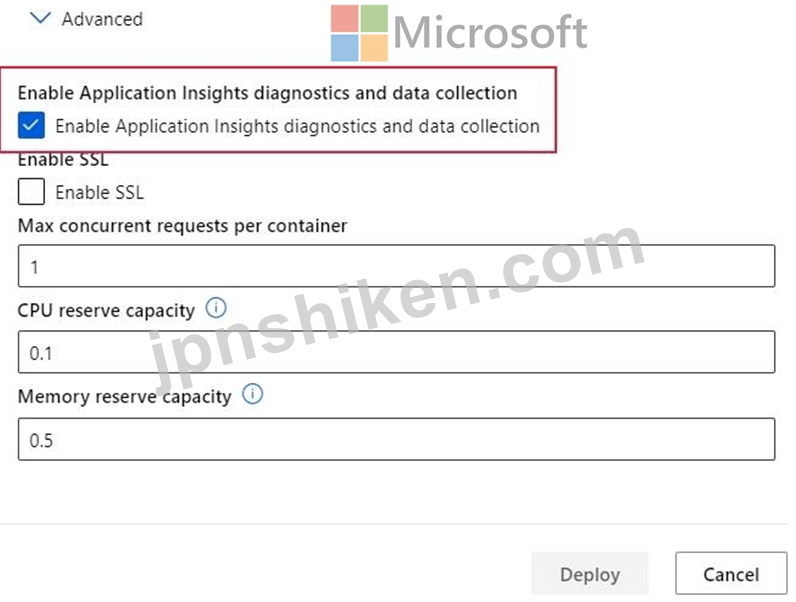Show info for CPU reserve capacity
Image resolution: width=796 pixels, height=602 pixels.
click(x=216, y=308)
